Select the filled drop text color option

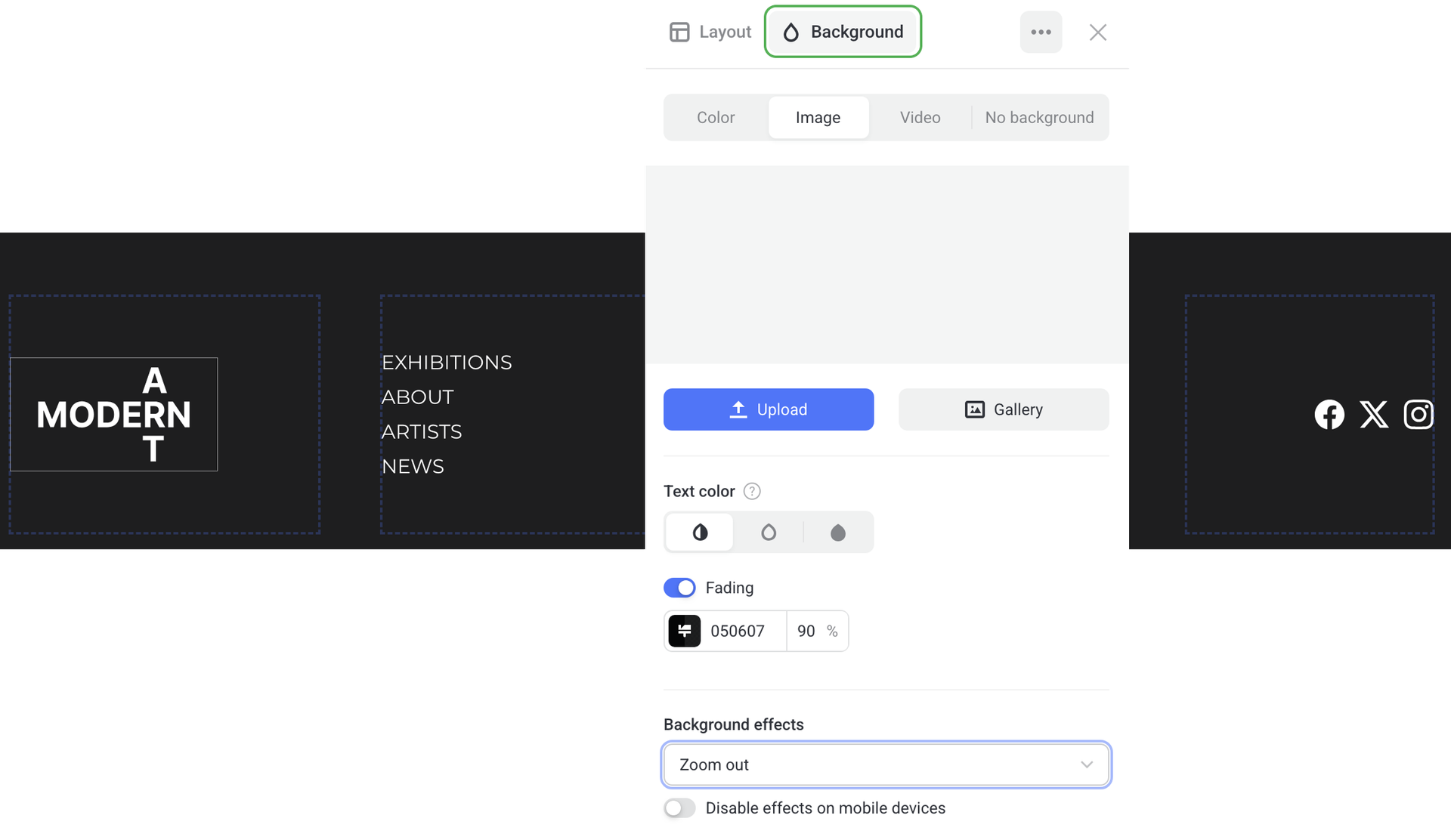point(837,533)
